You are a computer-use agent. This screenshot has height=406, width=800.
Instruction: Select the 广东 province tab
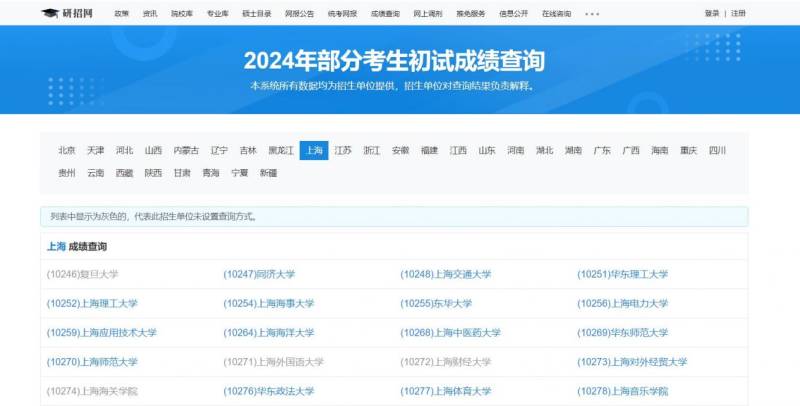(602, 150)
